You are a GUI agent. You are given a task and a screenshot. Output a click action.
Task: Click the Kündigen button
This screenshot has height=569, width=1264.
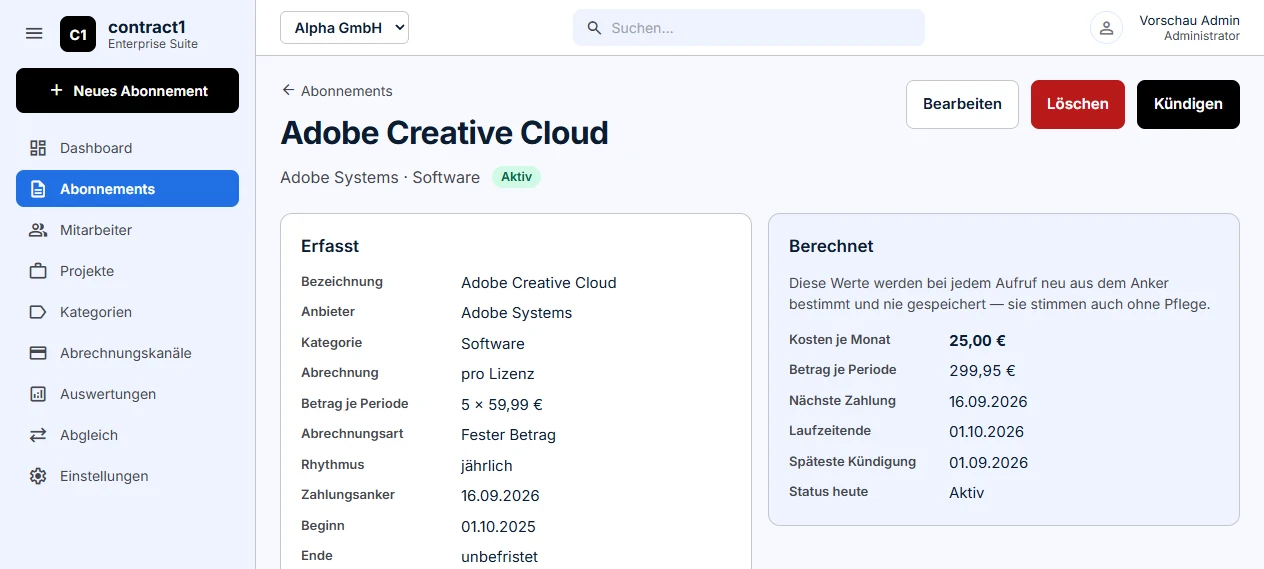coord(1188,104)
